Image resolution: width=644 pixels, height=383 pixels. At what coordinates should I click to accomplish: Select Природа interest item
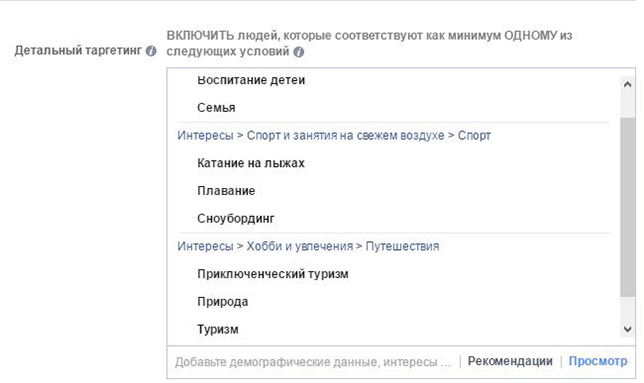point(222,302)
